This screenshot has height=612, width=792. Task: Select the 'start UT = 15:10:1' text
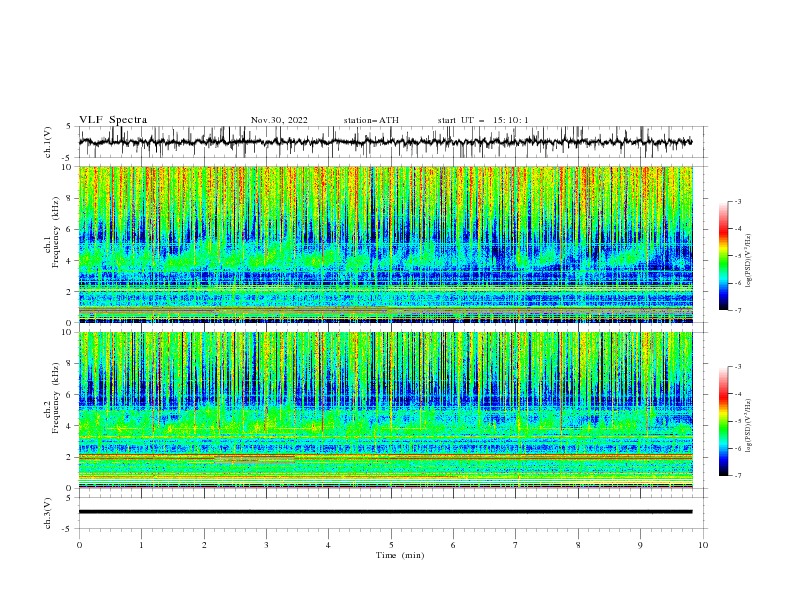tap(483, 120)
